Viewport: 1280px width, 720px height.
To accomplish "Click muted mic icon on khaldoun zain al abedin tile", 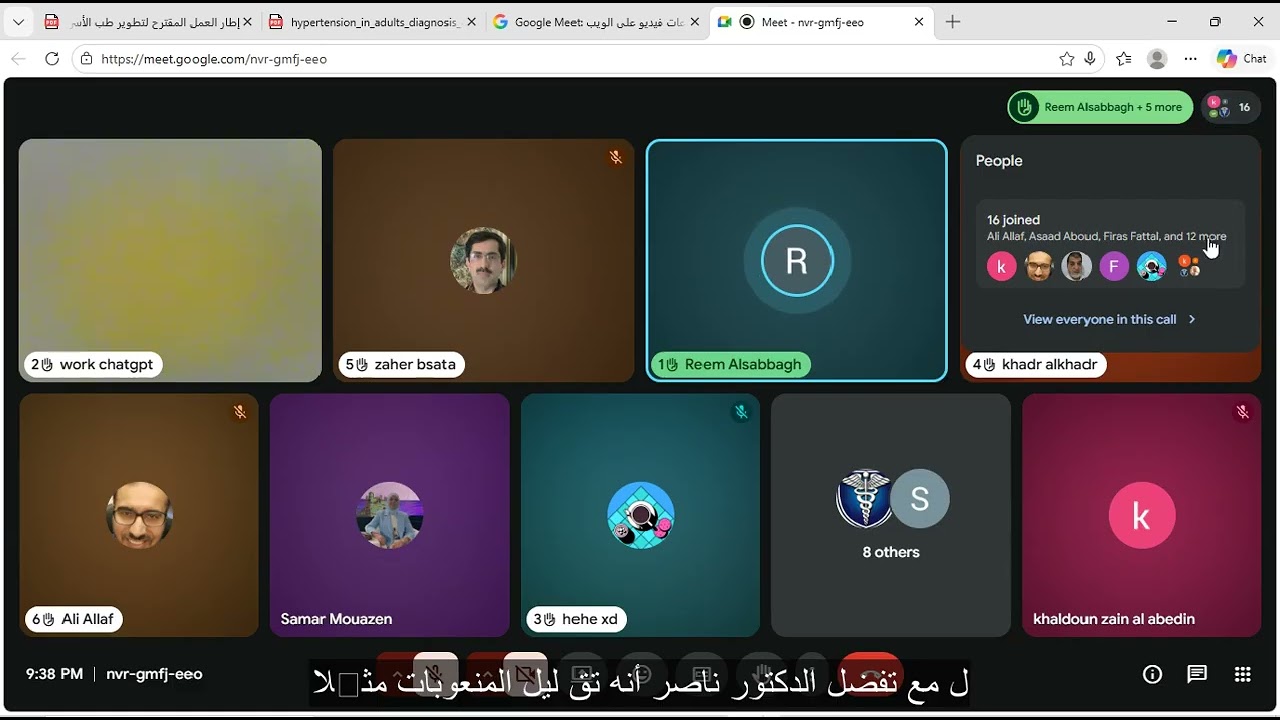I will click(x=1242, y=411).
